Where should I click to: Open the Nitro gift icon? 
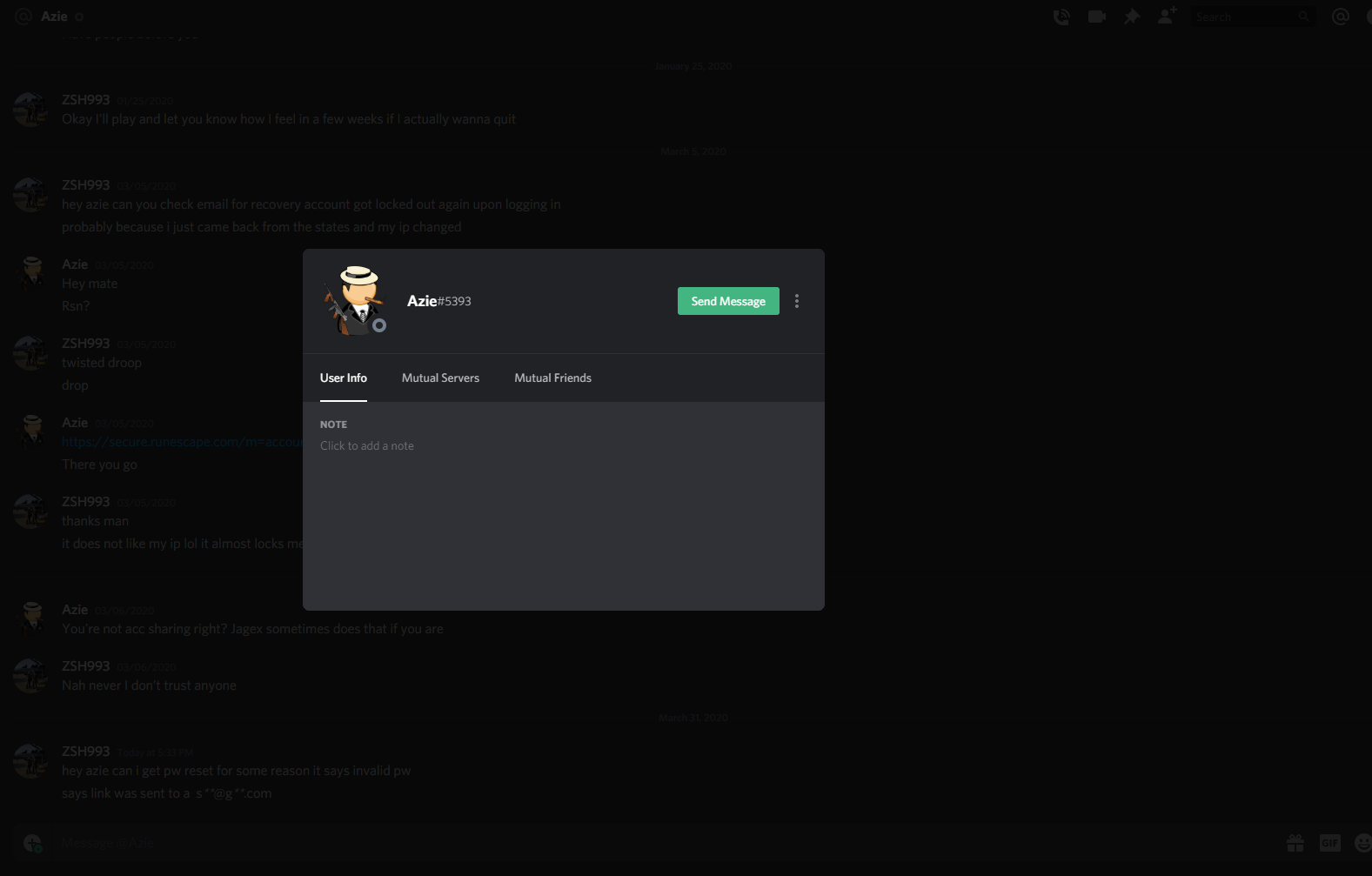[1295, 842]
